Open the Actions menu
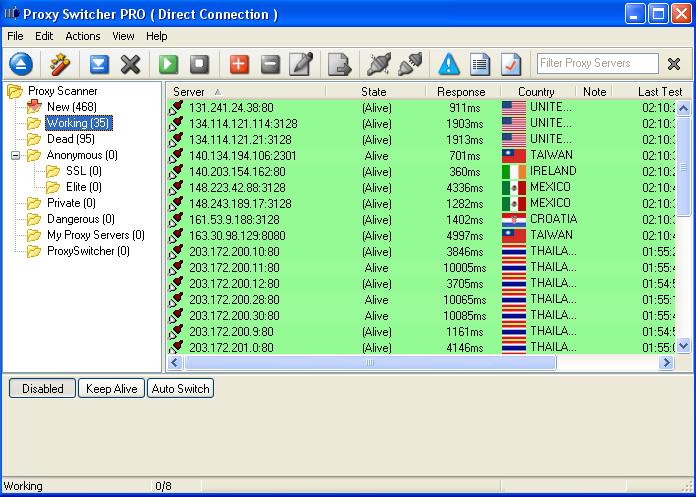696x497 pixels. coord(83,36)
